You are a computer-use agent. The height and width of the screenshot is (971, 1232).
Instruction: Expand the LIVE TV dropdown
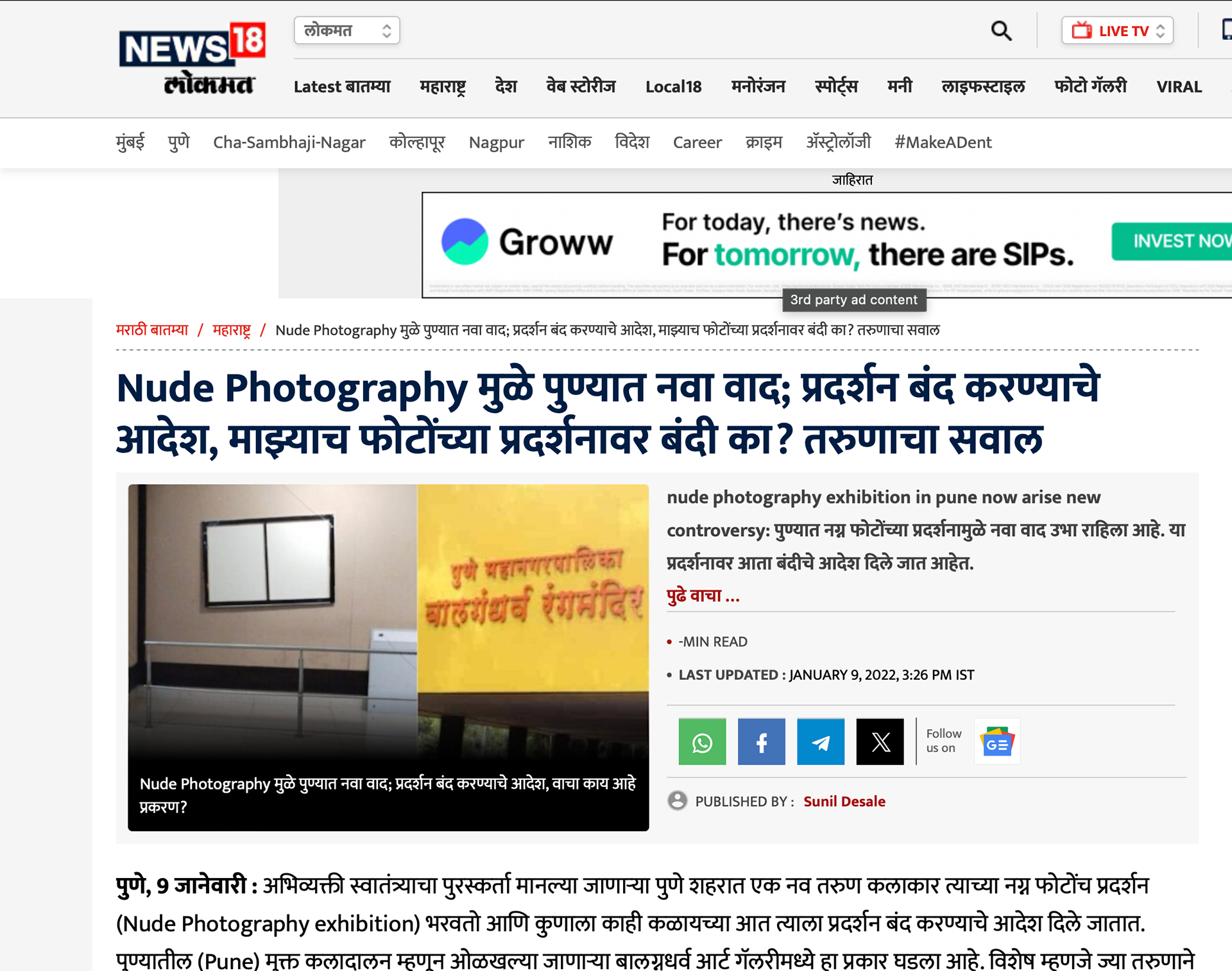pos(1117,31)
